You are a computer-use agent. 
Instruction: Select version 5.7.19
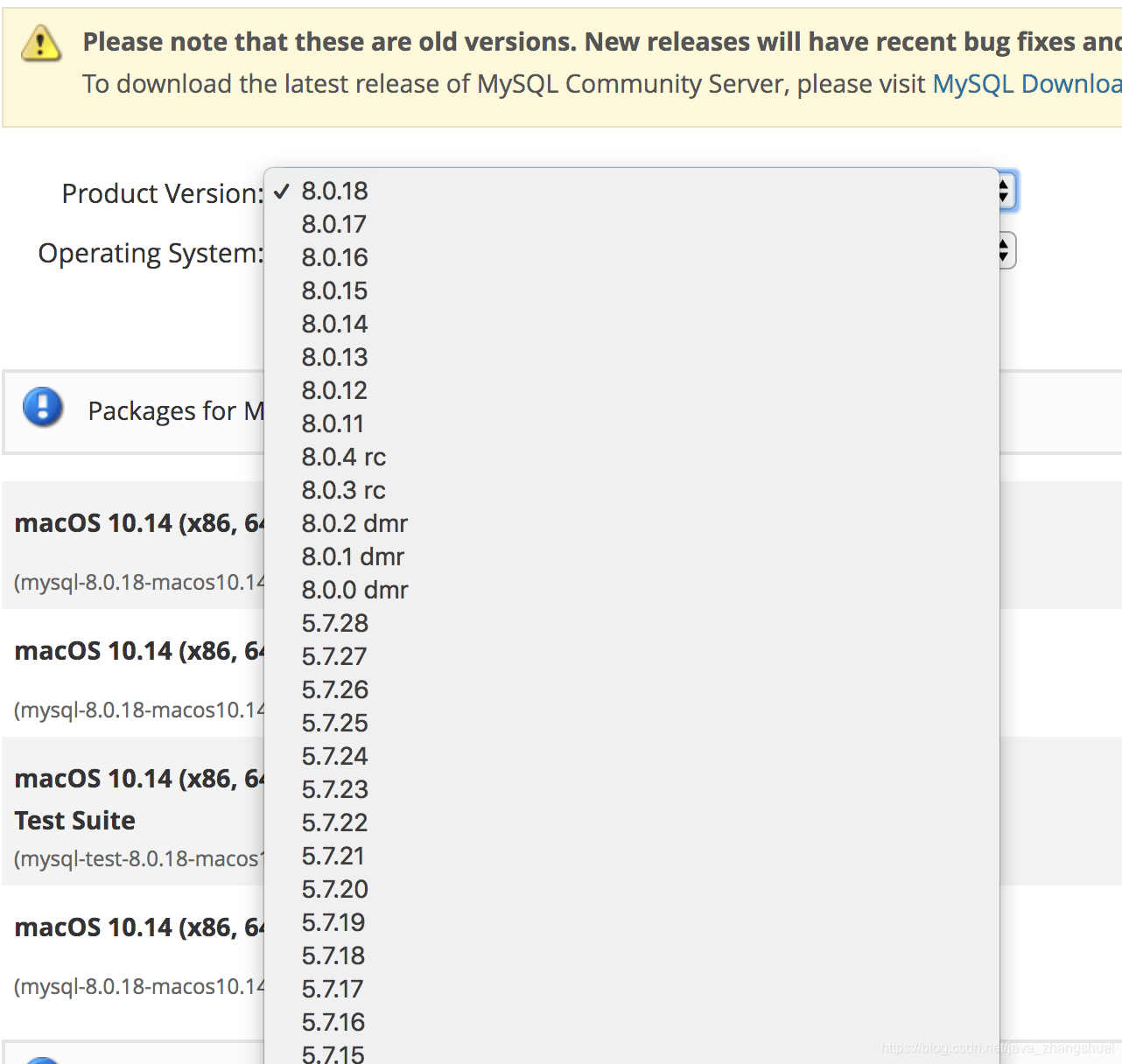[333, 923]
